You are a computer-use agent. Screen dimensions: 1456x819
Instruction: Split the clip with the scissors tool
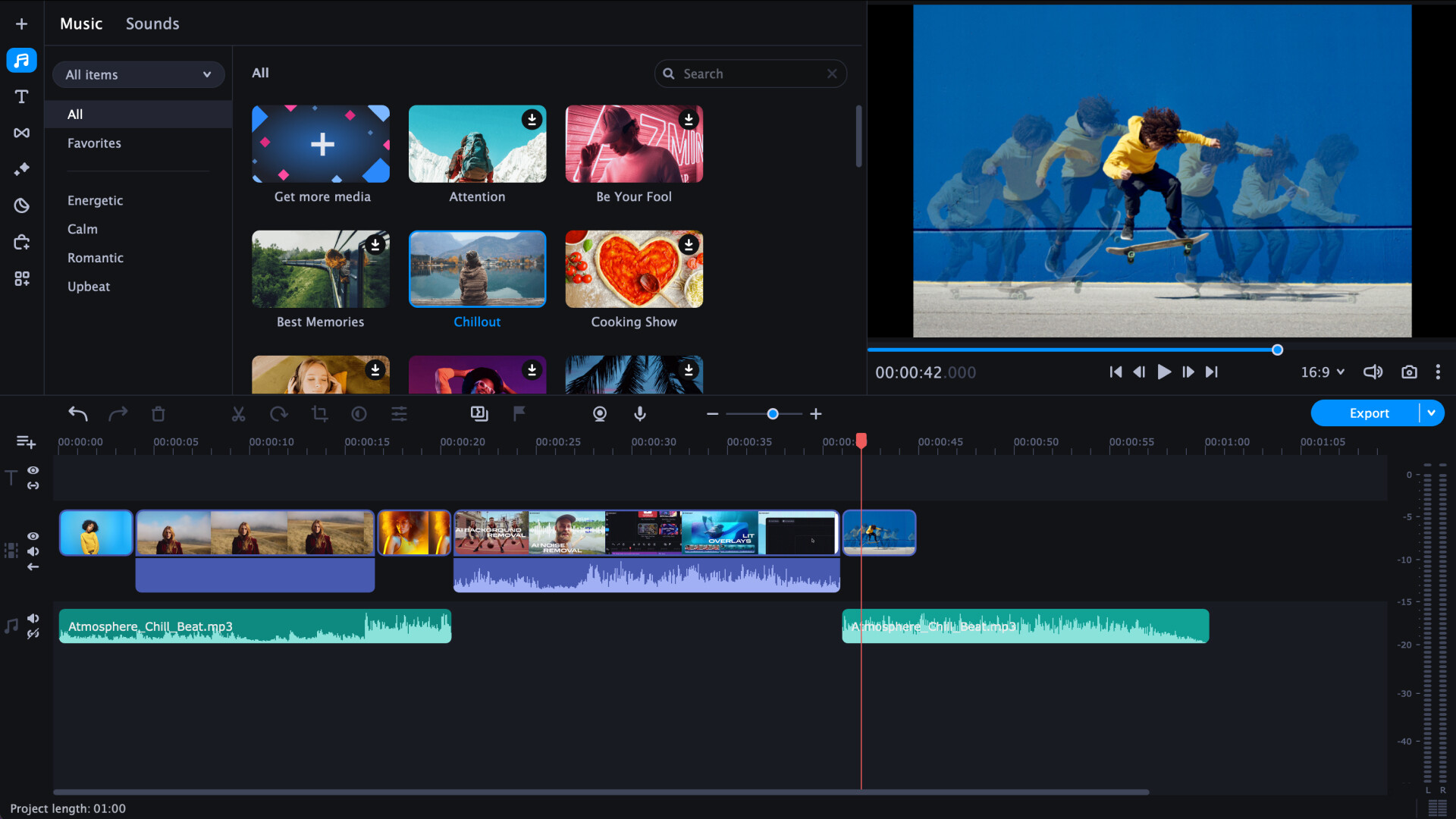tap(238, 414)
